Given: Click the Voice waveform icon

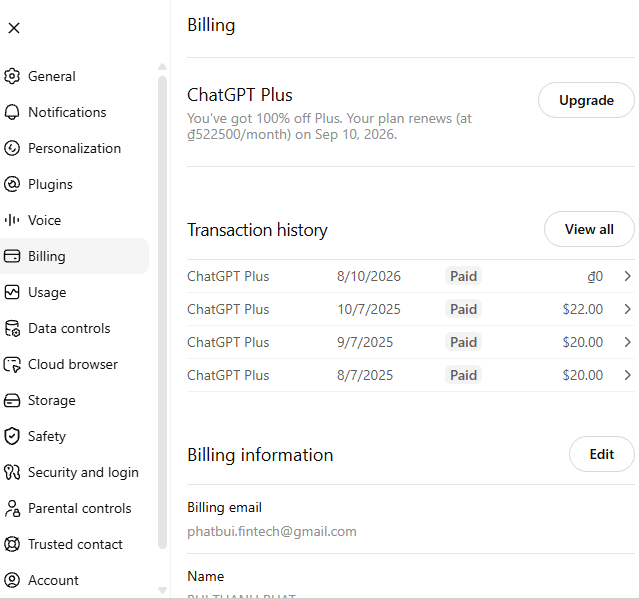Looking at the screenshot, I should tap(12, 220).
